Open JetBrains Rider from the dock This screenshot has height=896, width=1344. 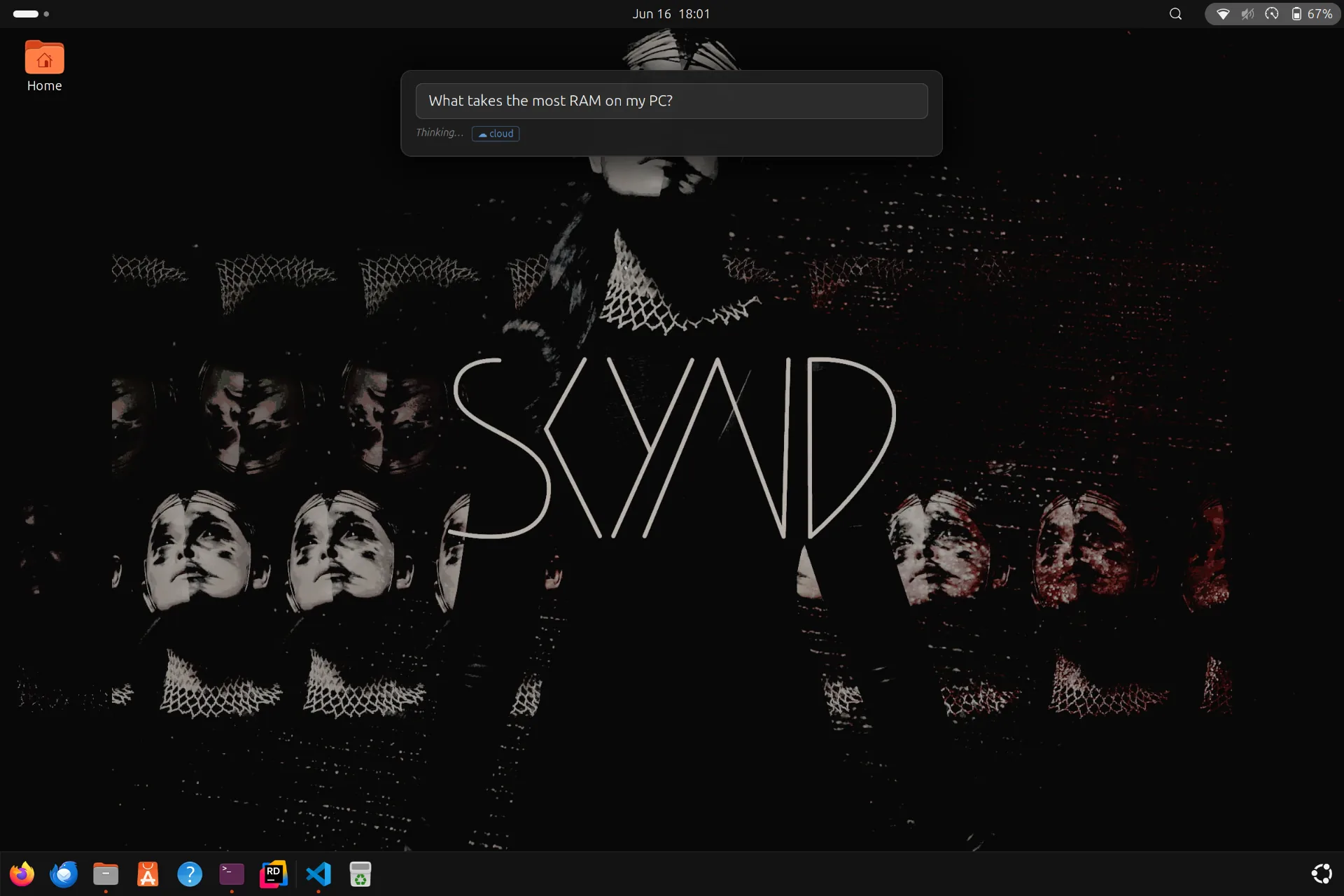tap(274, 874)
